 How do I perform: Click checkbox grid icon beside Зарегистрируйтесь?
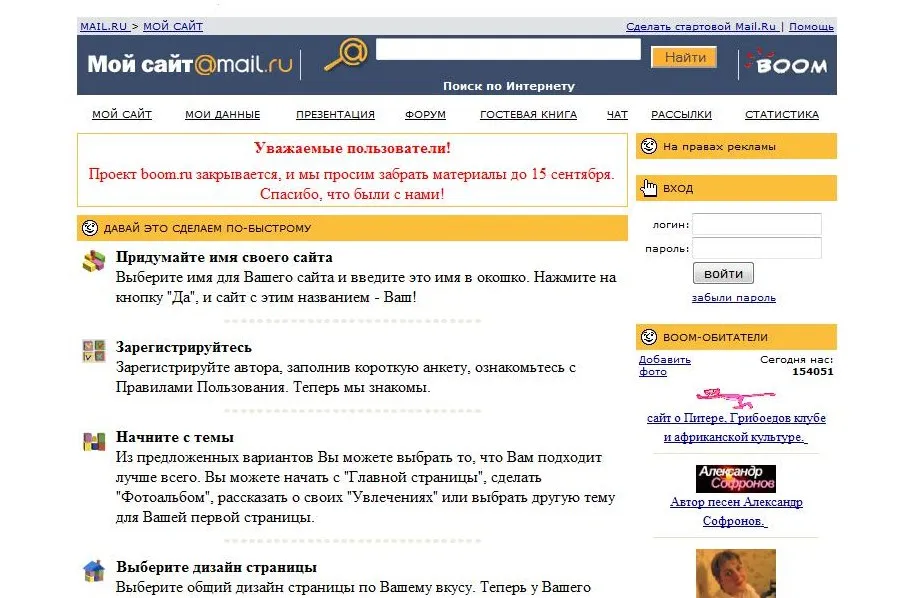tap(94, 351)
